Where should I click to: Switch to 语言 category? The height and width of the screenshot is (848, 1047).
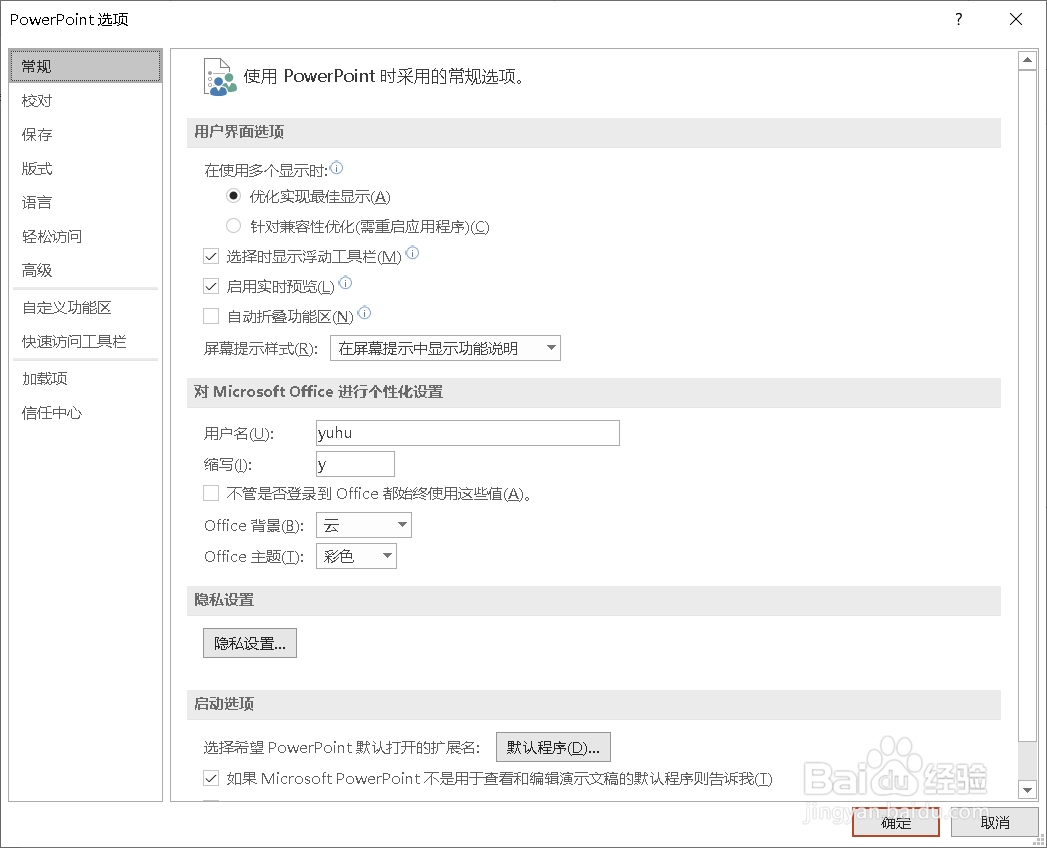[85, 202]
